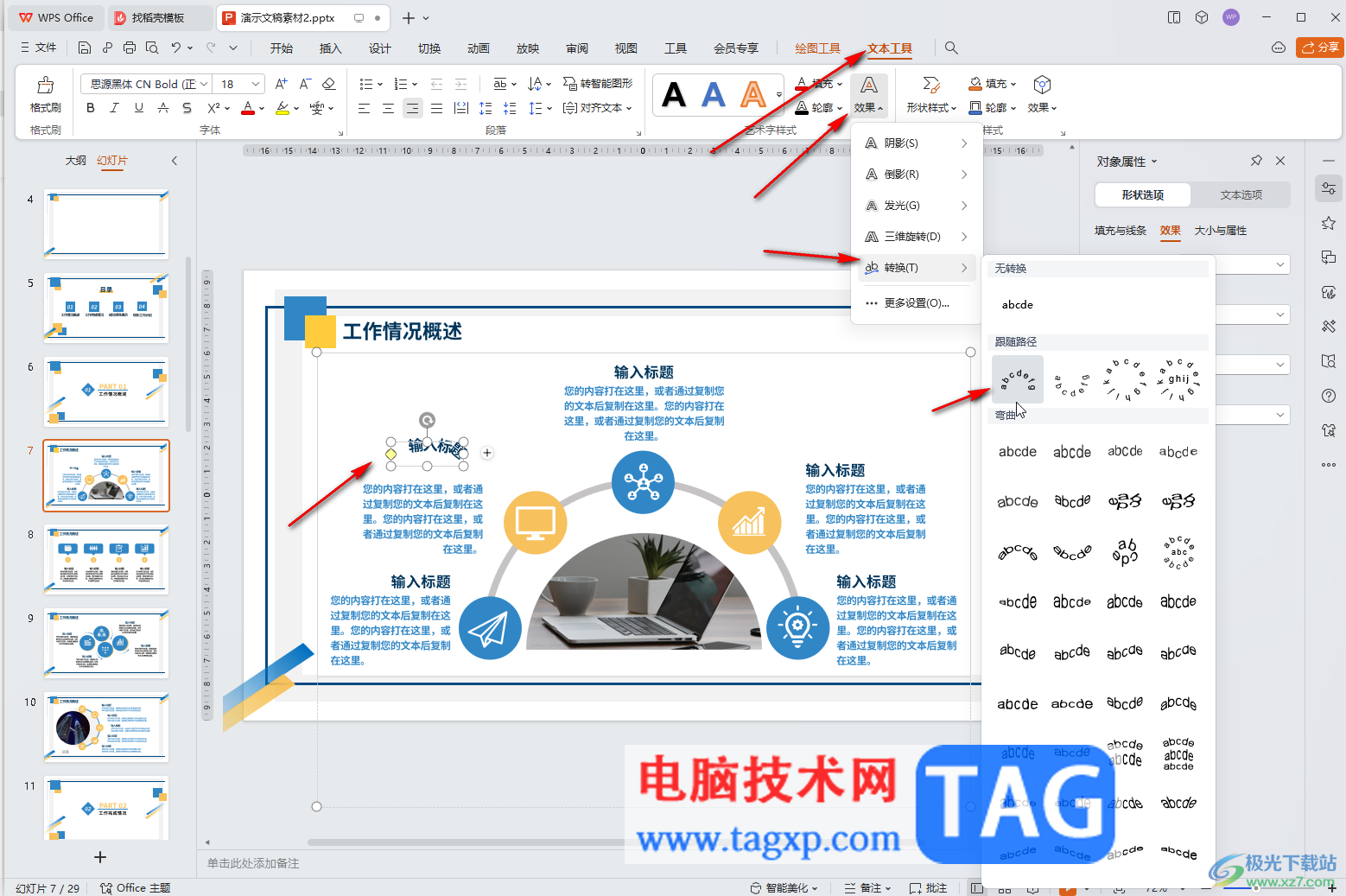Toggle justify paragraph alignment
This screenshot has height=896, width=1346.
(437, 108)
